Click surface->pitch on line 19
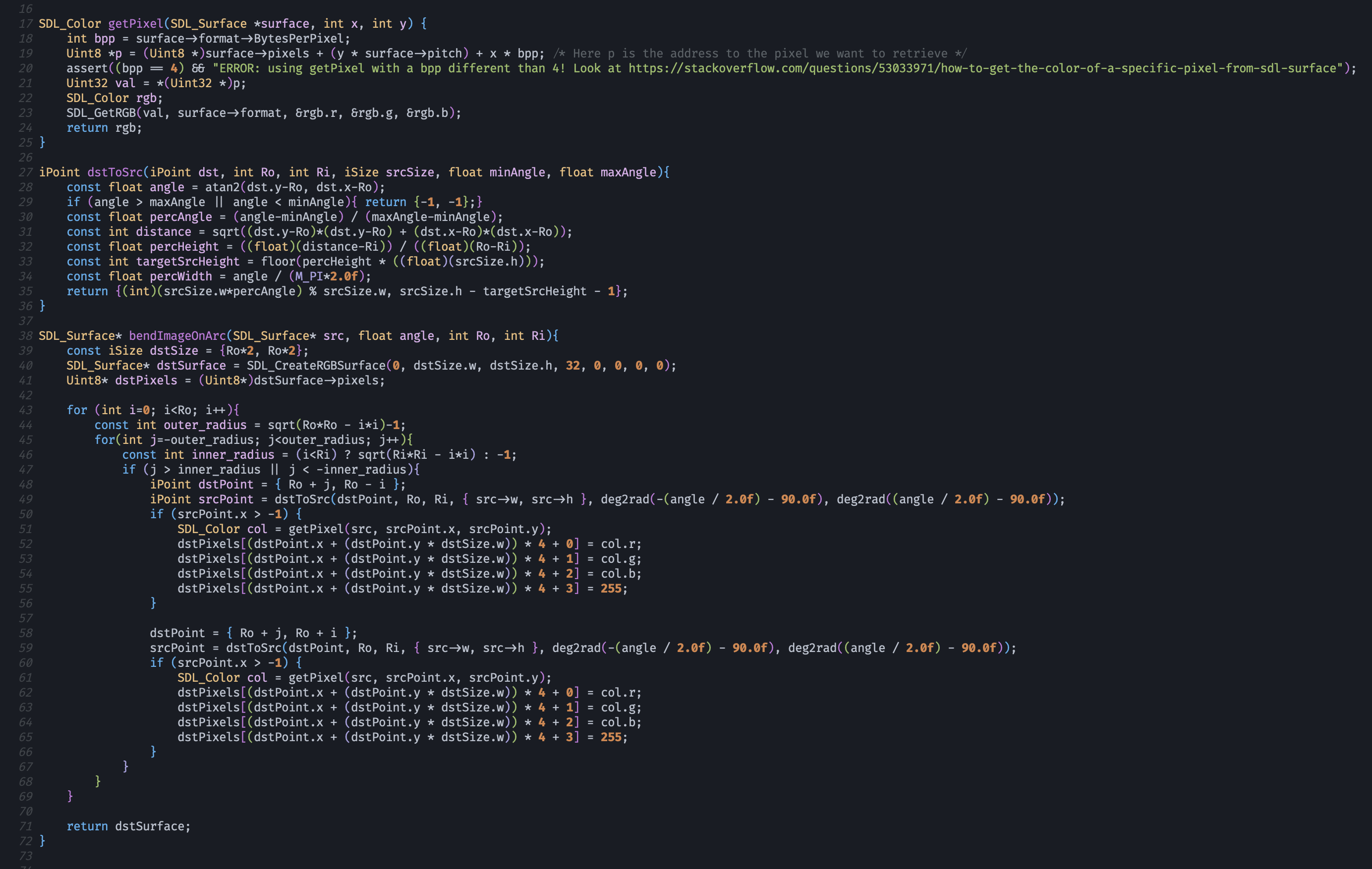The width and height of the screenshot is (1372, 869). pyautogui.click(x=413, y=54)
